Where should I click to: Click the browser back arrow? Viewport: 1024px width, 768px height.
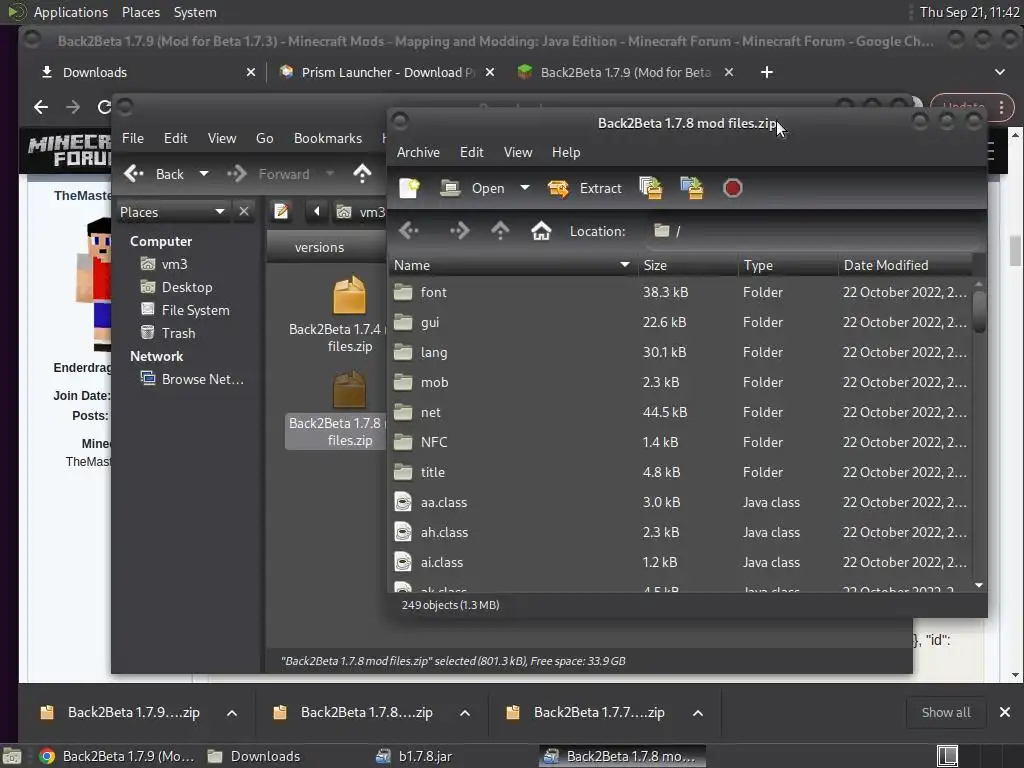41,106
